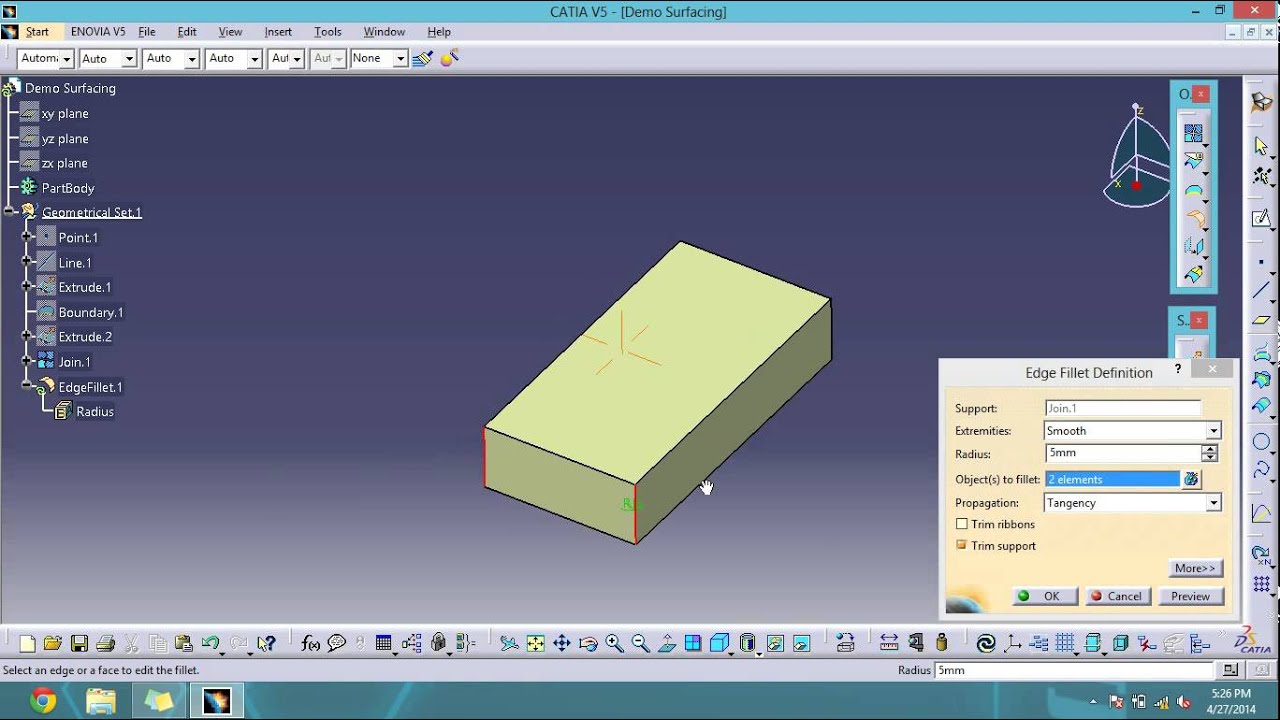Click the Select arrow tool in right toolbar

[1261, 146]
